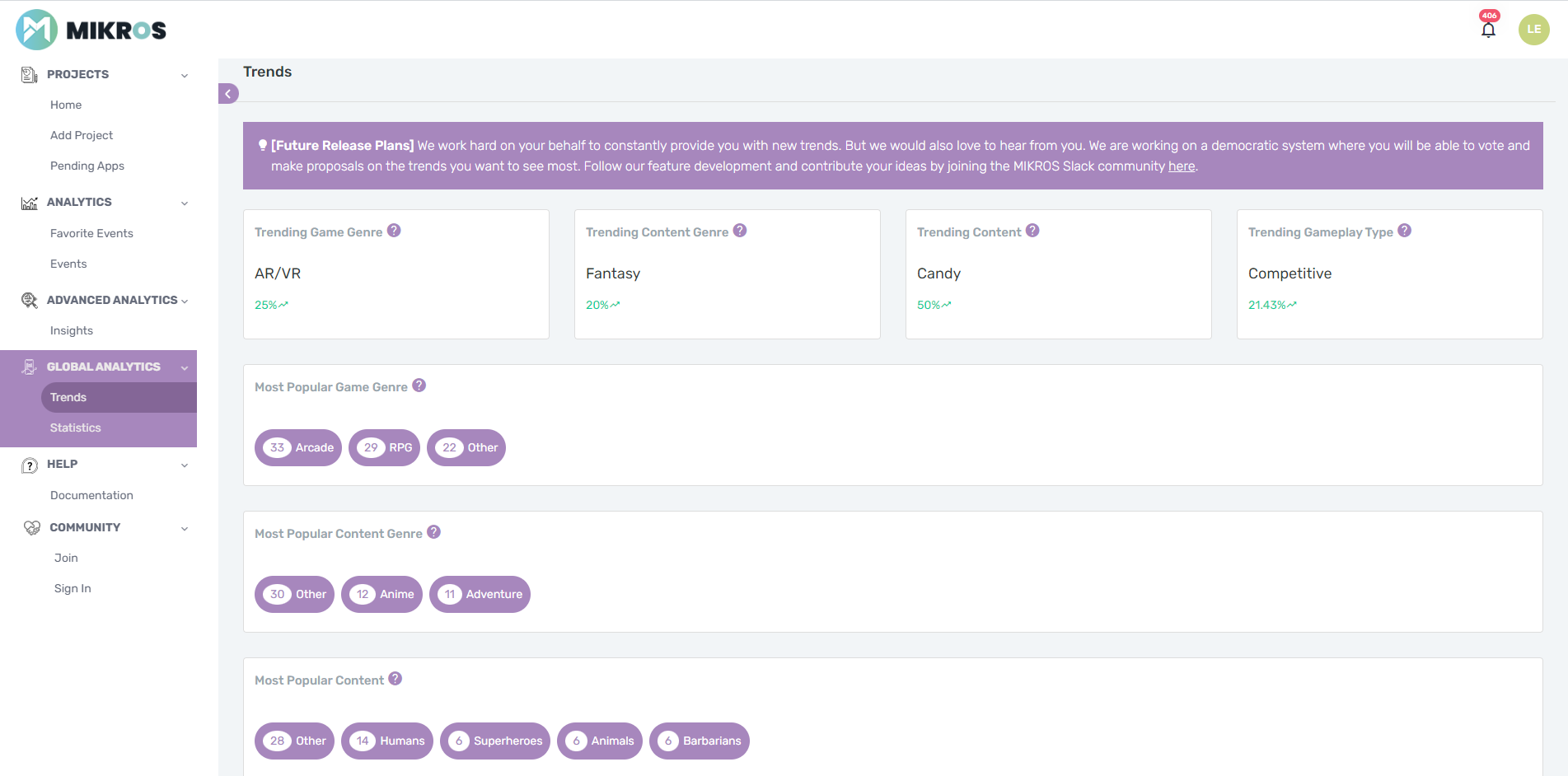Viewport: 1568px width, 776px height.
Task: Open the Trending Game Genre help tooltip
Action: 395,231
